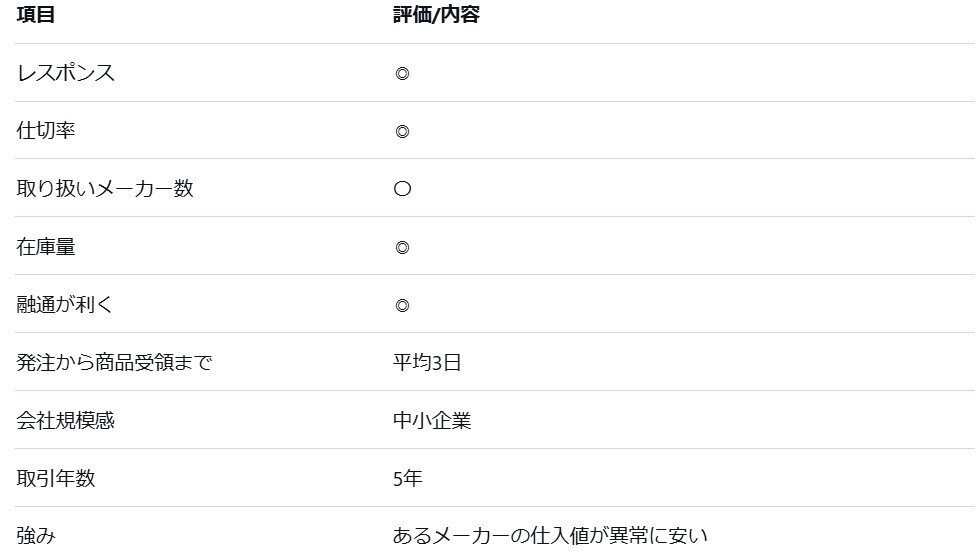Select the 在庫量 row label
The width and height of the screenshot is (980, 552).
point(46,247)
